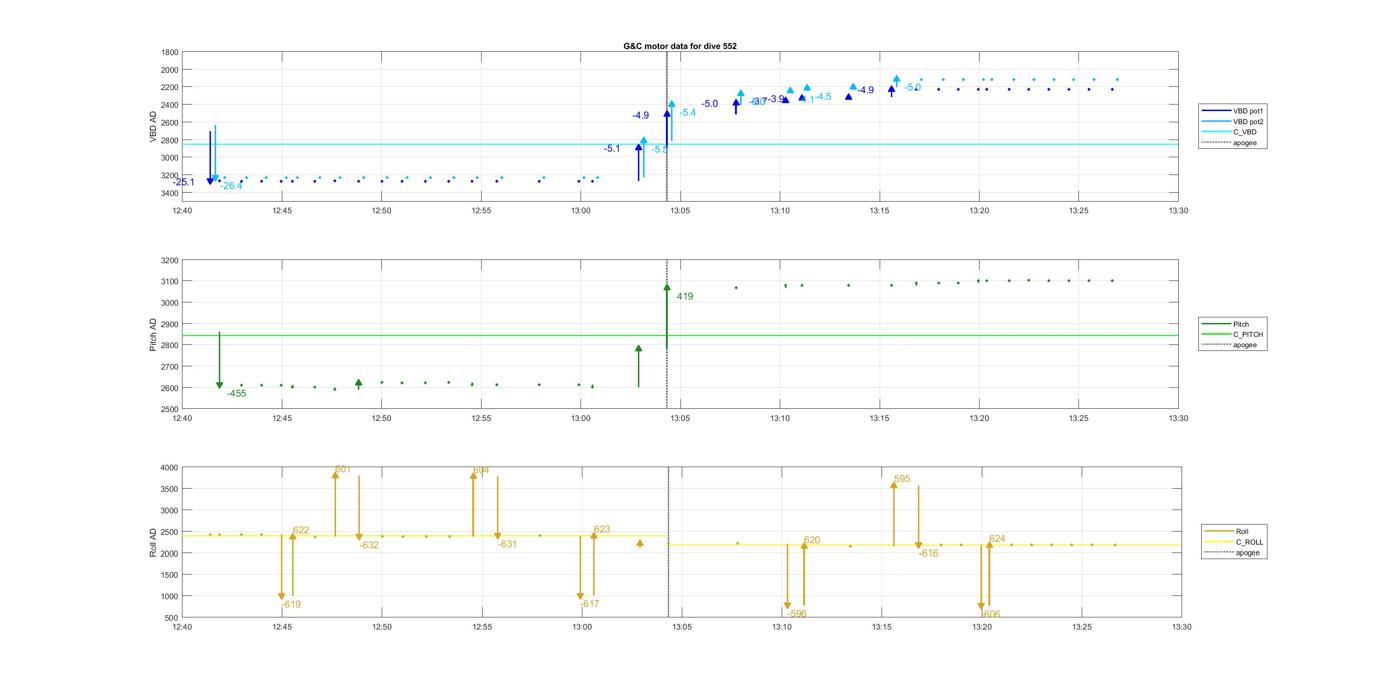Image resolution: width=1400 pixels, height=693 pixels.
Task: Click the "-4.5" VBD data label
Action: coord(823,97)
